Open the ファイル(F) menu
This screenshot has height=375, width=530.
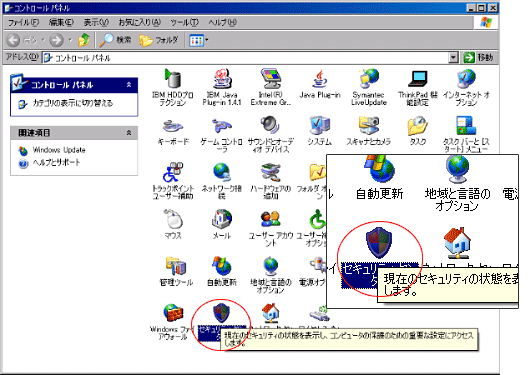click(23, 23)
